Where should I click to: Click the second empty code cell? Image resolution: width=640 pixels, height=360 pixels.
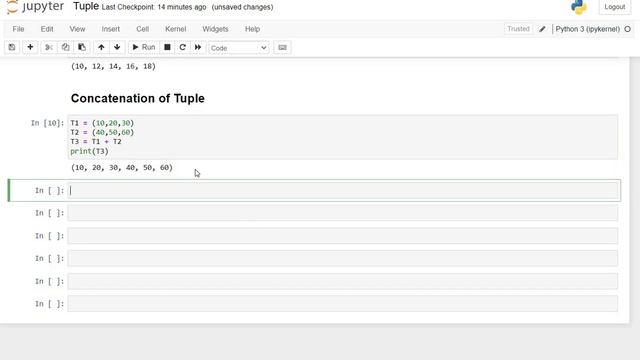click(342, 213)
